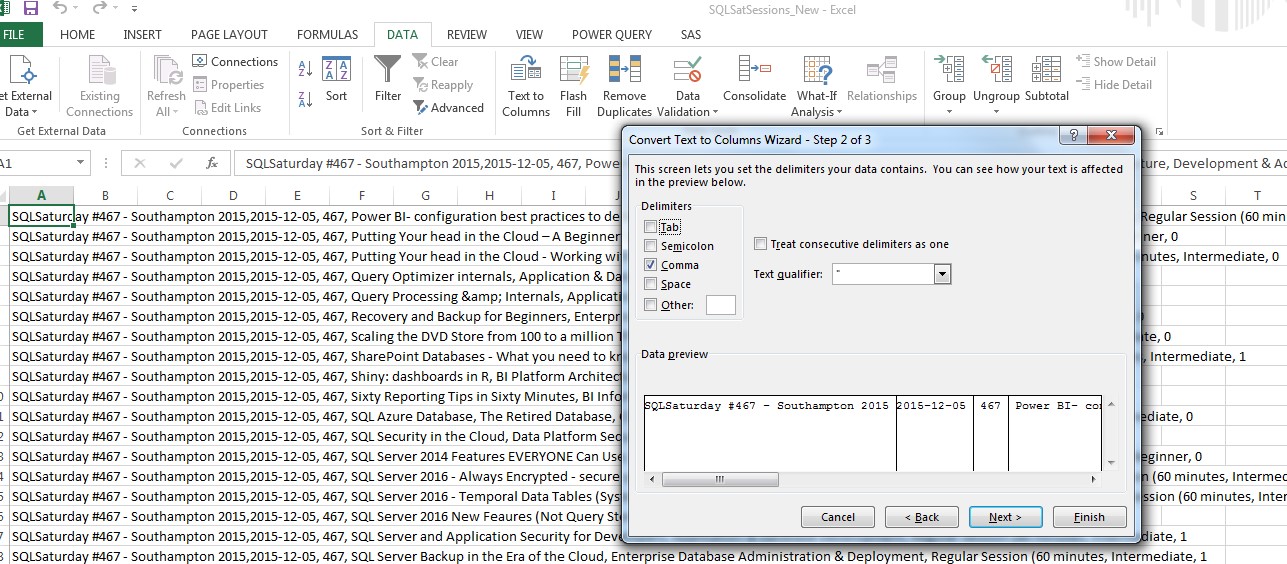Image resolution: width=1287 pixels, height=564 pixels.
Task: Open the Sort dialog icon
Action: pos(336,80)
